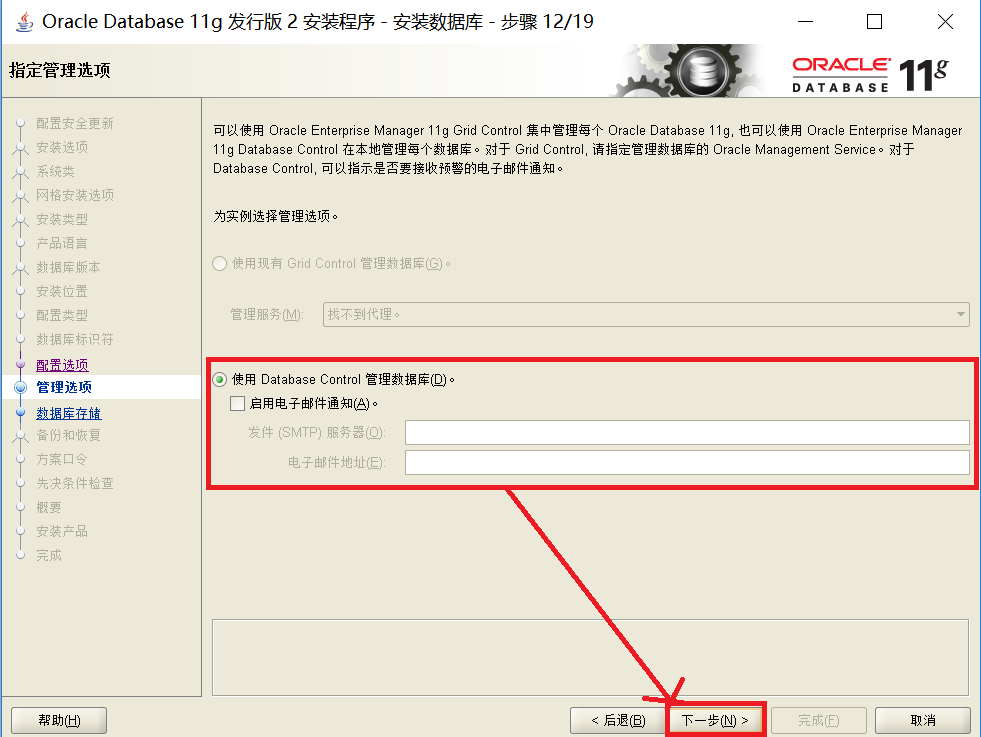Screen dimensions: 981x737
Task: Click the 安装位置 step in sidebar
Action: point(61,291)
